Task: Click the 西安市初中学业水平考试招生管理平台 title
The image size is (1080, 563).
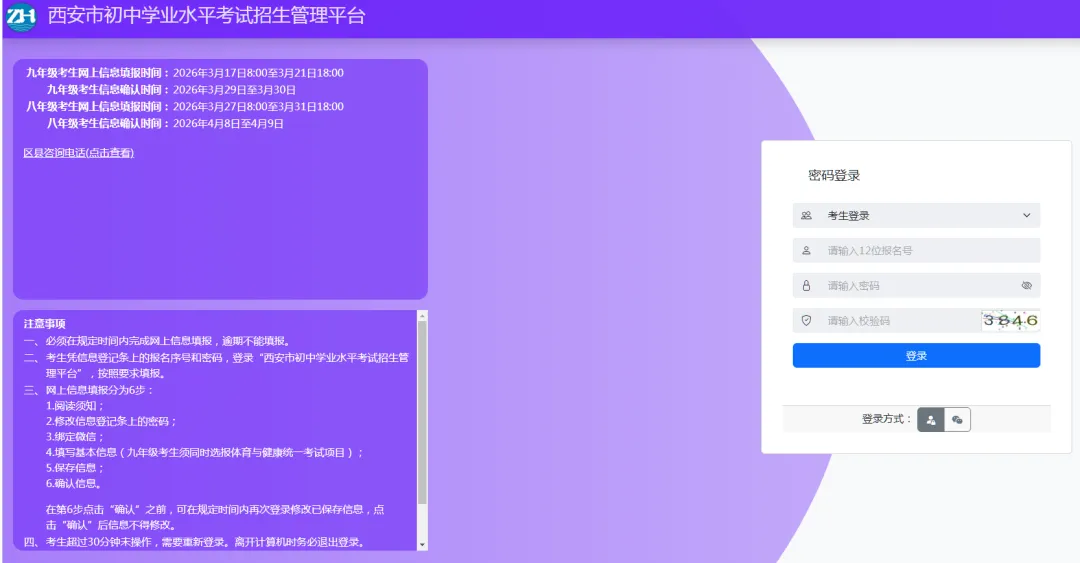Action: tap(206, 16)
